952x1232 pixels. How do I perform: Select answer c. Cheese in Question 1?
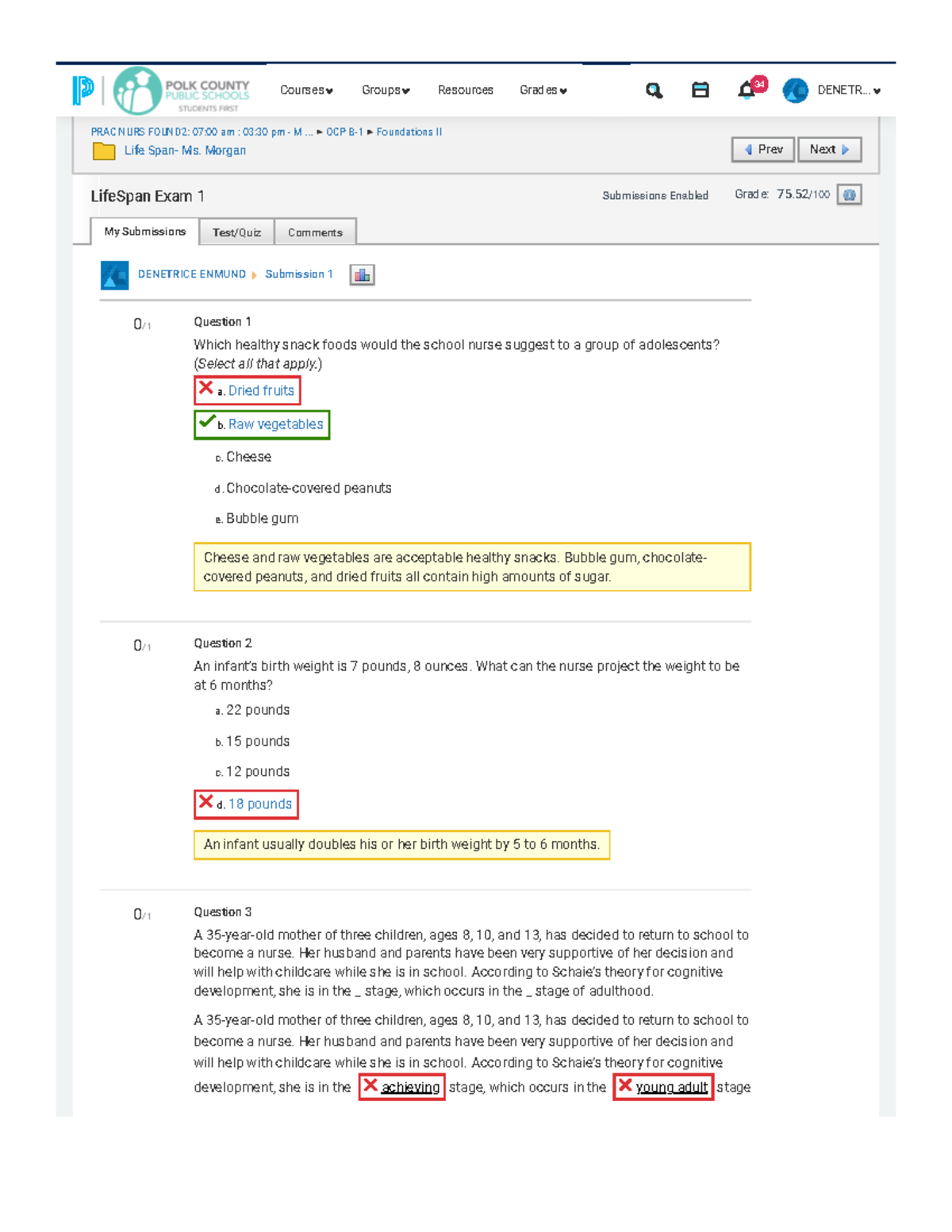248,457
